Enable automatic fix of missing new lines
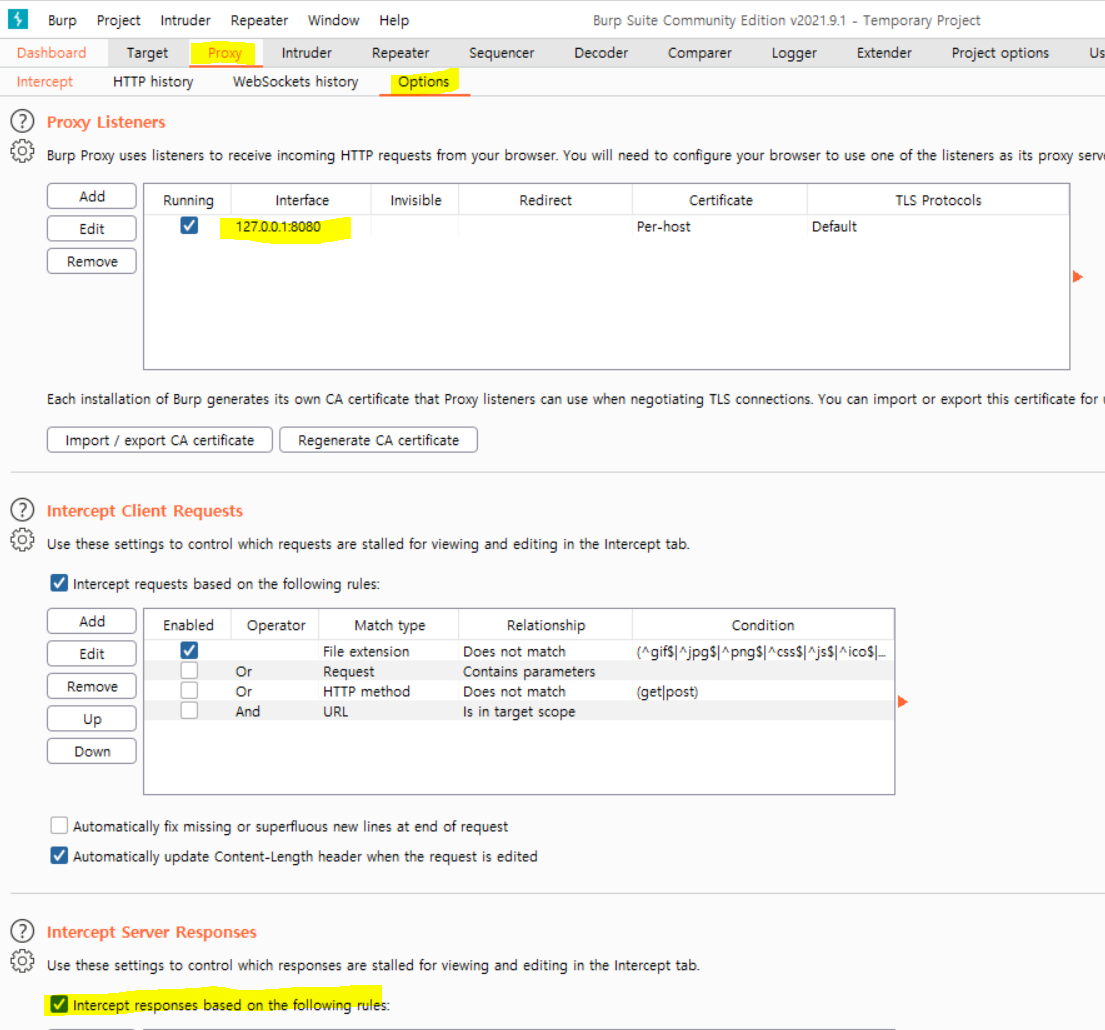Screen dimensions: 1105x1030 click(x=59, y=825)
